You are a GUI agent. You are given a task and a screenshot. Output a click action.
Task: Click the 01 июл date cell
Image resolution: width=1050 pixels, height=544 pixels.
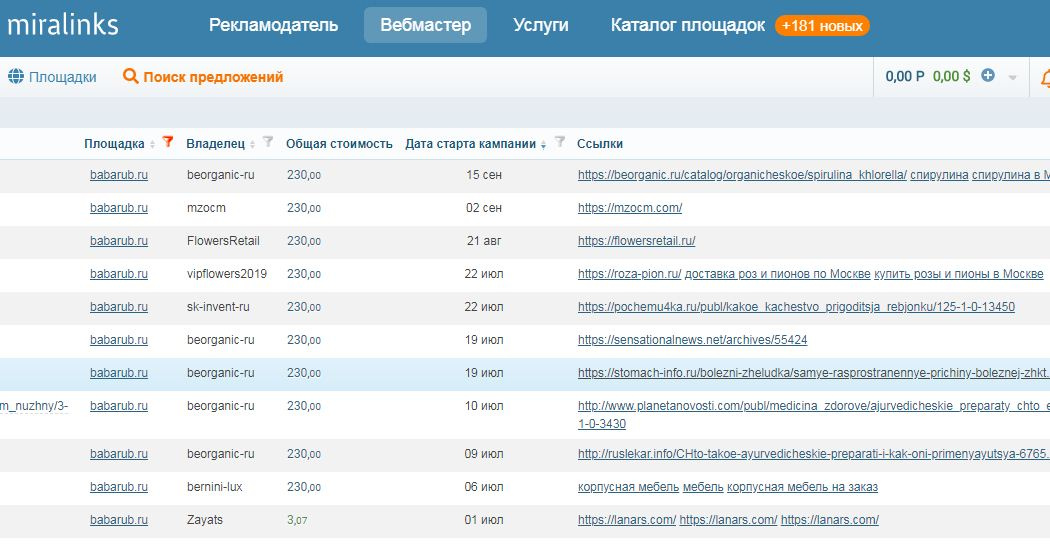[483, 520]
